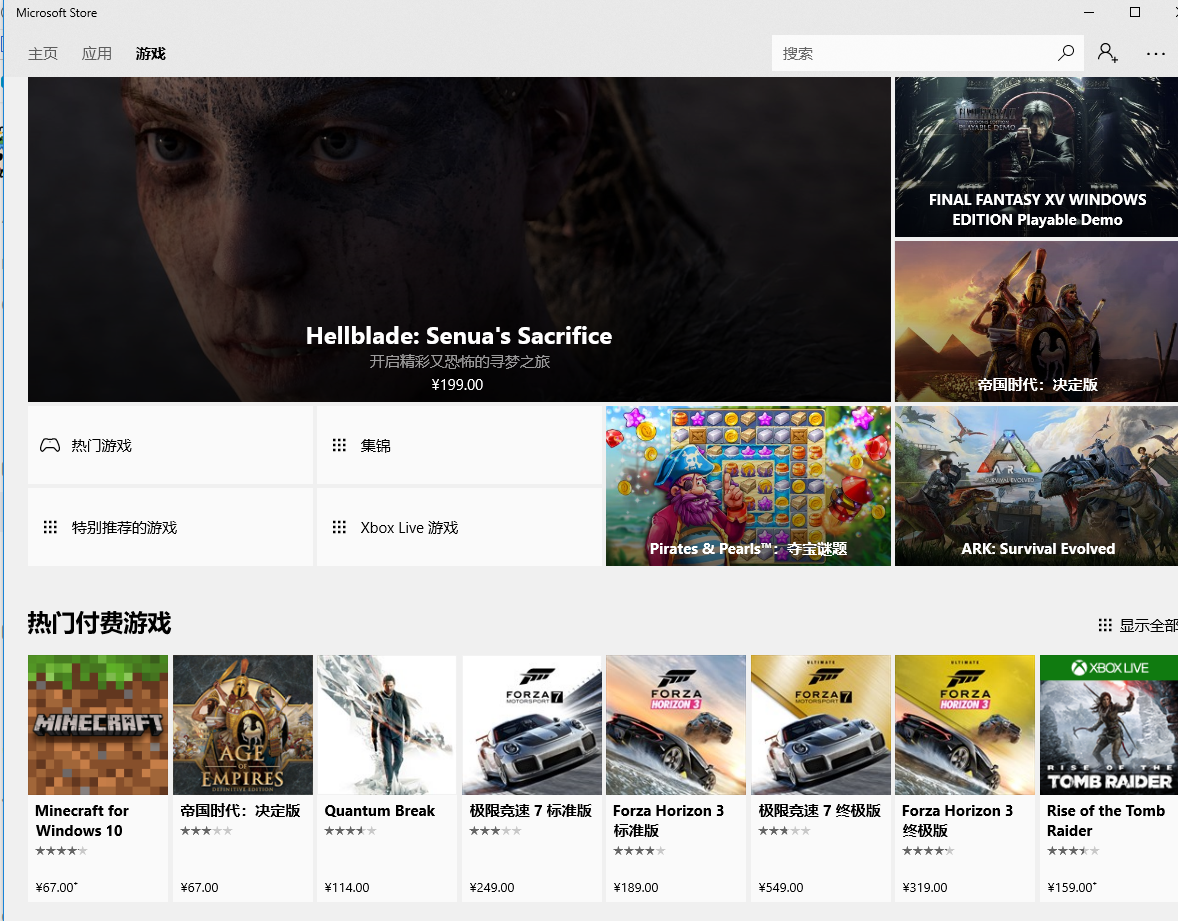Switch to the 应用 tab
This screenshot has width=1178, height=921.
[97, 53]
